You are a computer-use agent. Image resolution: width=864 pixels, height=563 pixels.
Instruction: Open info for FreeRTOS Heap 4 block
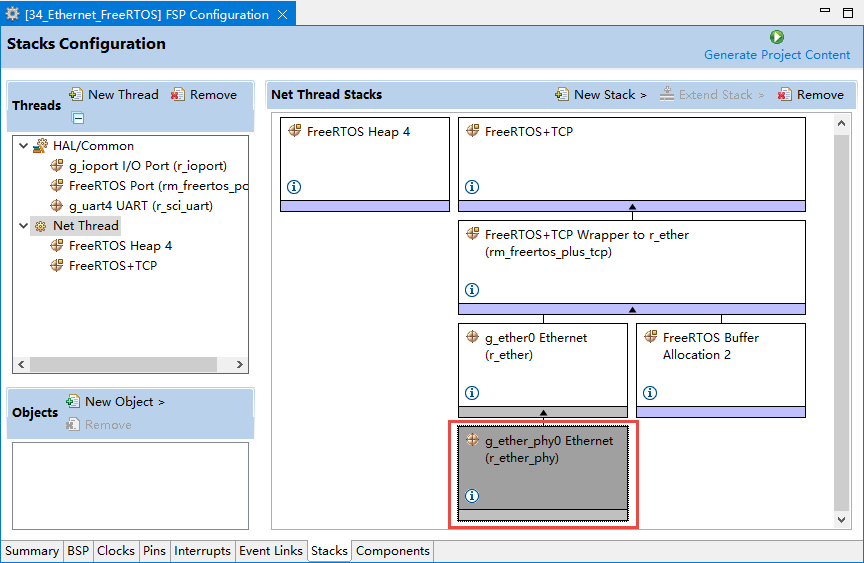294,187
